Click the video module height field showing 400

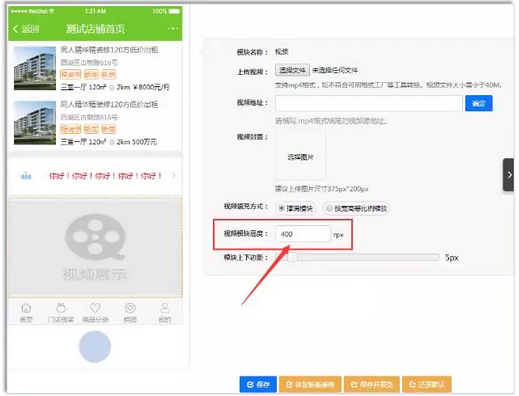pyautogui.click(x=303, y=234)
